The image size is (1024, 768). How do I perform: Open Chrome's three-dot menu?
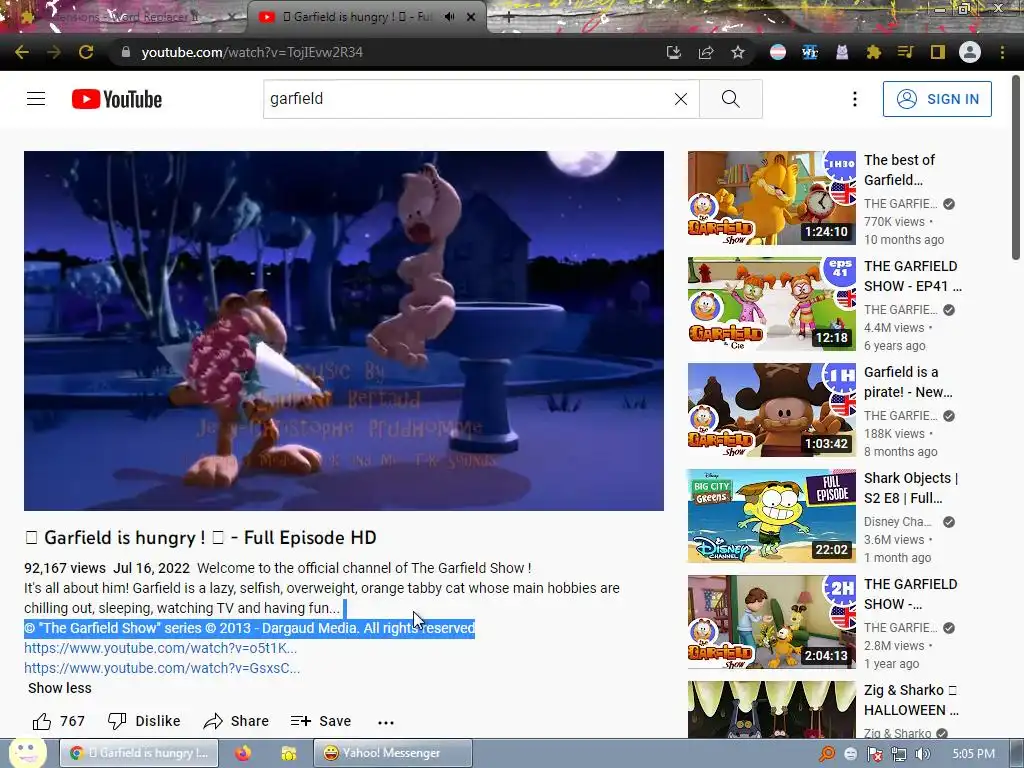1002,52
